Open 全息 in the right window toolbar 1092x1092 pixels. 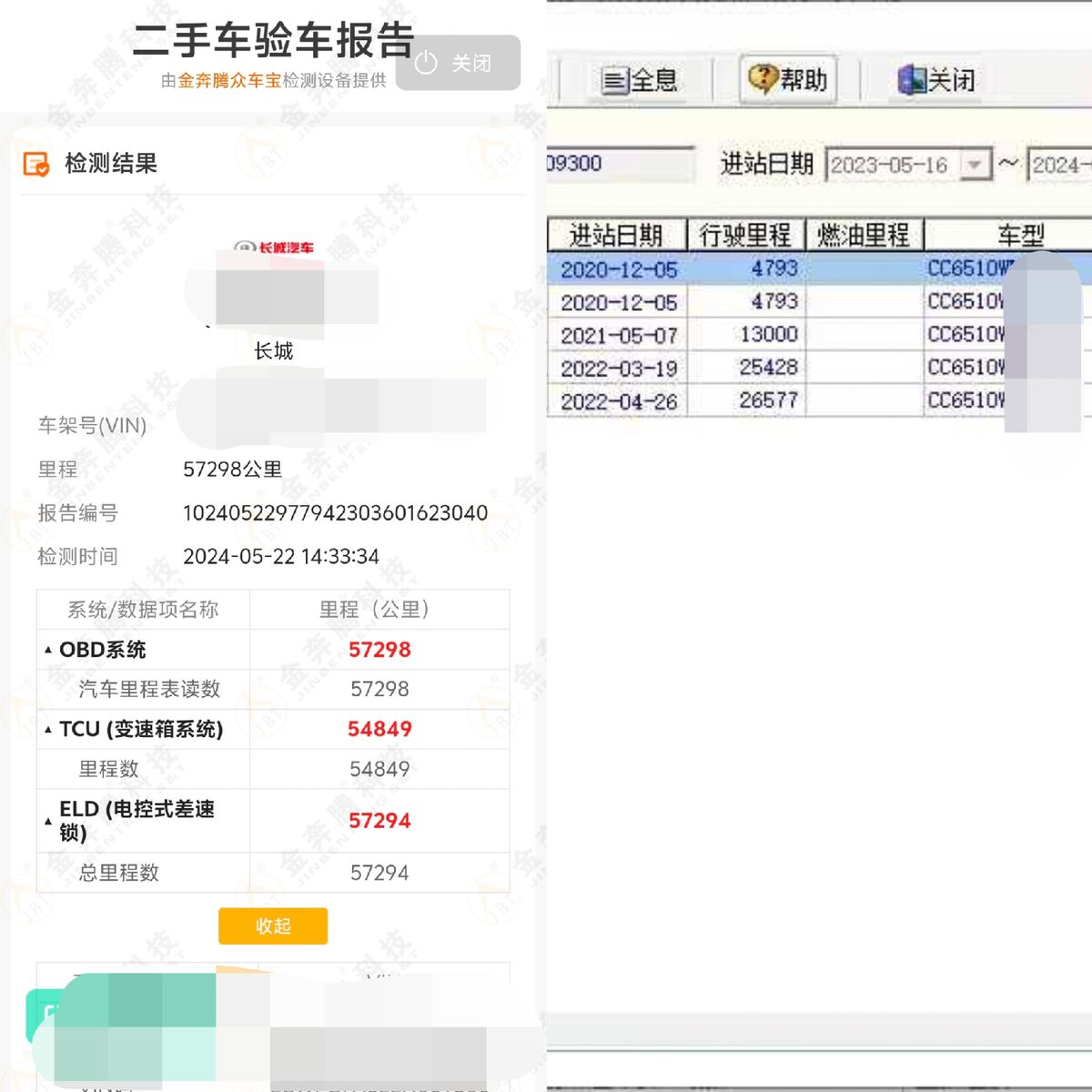click(640, 81)
